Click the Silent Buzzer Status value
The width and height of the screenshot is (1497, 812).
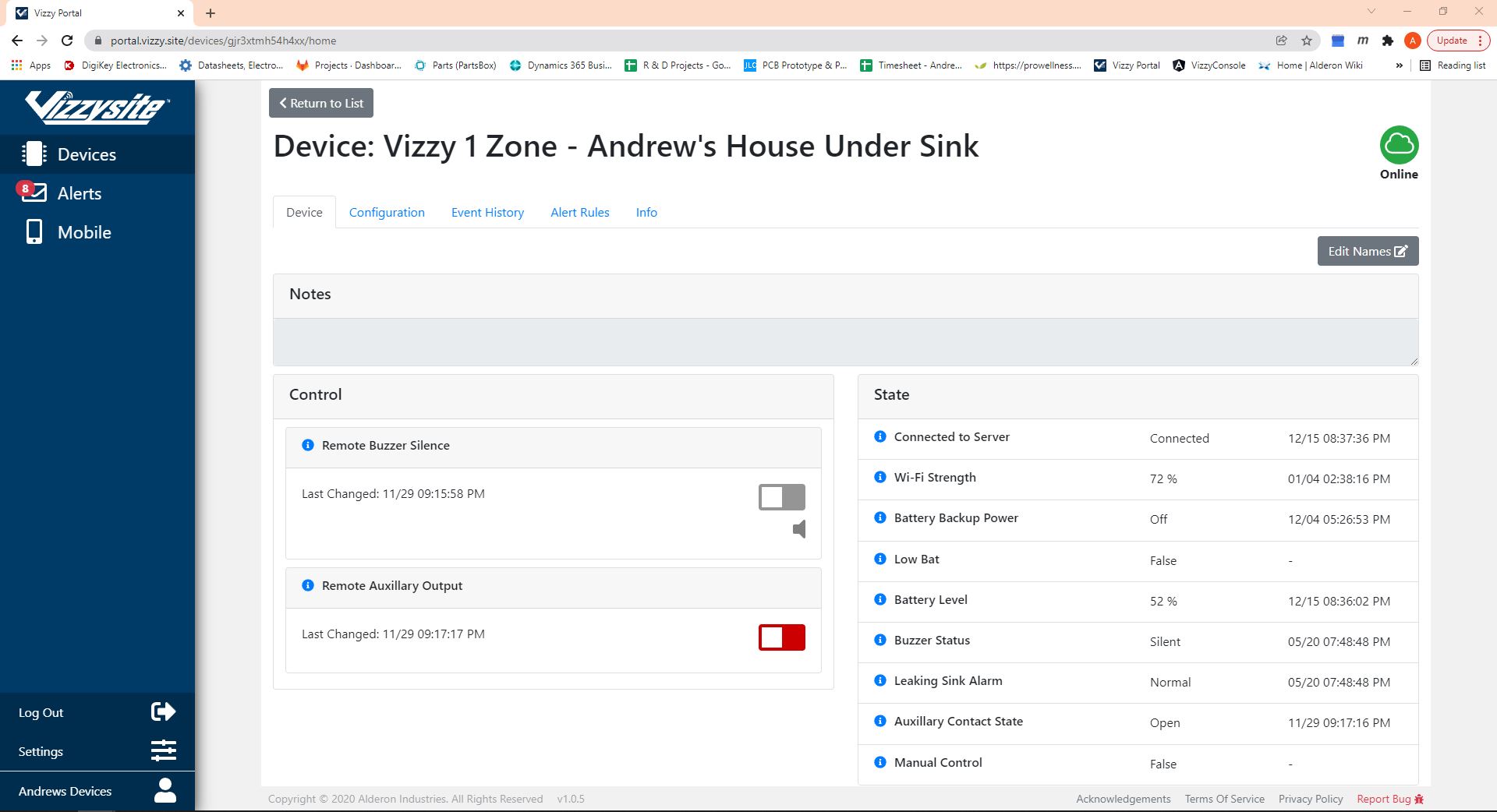click(x=1165, y=641)
